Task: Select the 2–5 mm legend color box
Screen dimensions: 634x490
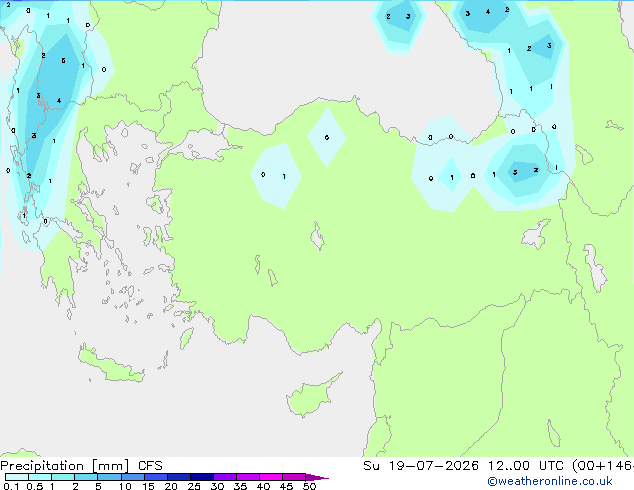Action: point(86,477)
